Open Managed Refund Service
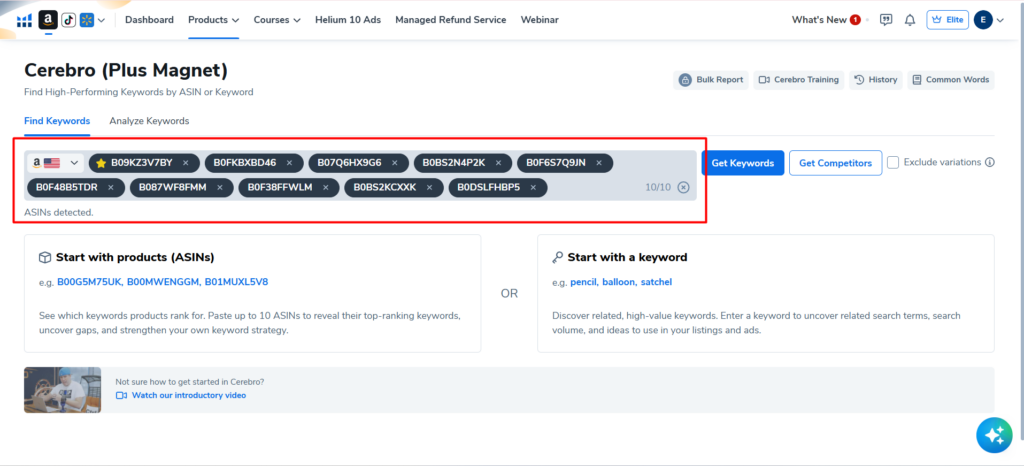1024x466 pixels. [x=451, y=20]
